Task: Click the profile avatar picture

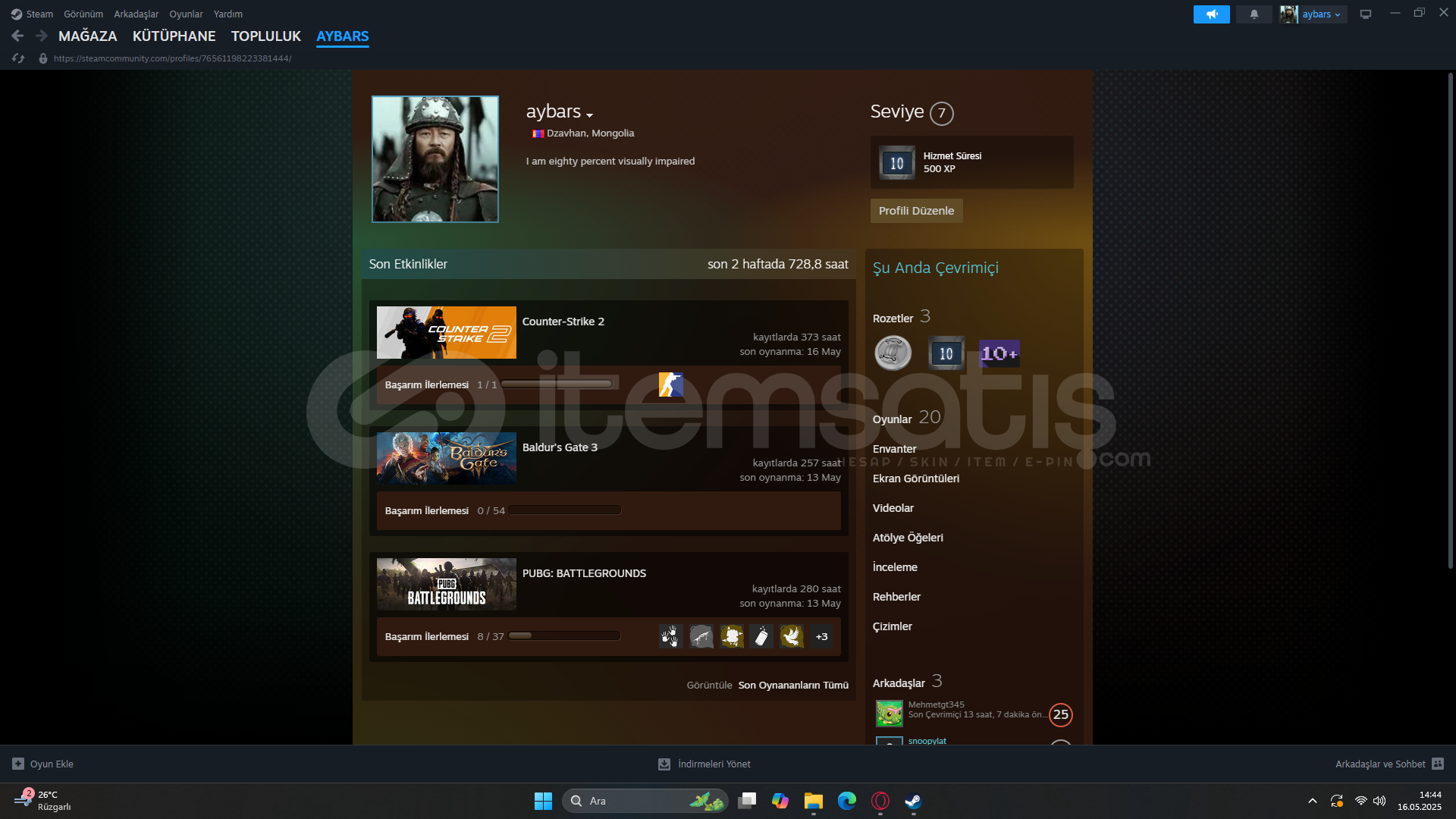Action: 435,159
